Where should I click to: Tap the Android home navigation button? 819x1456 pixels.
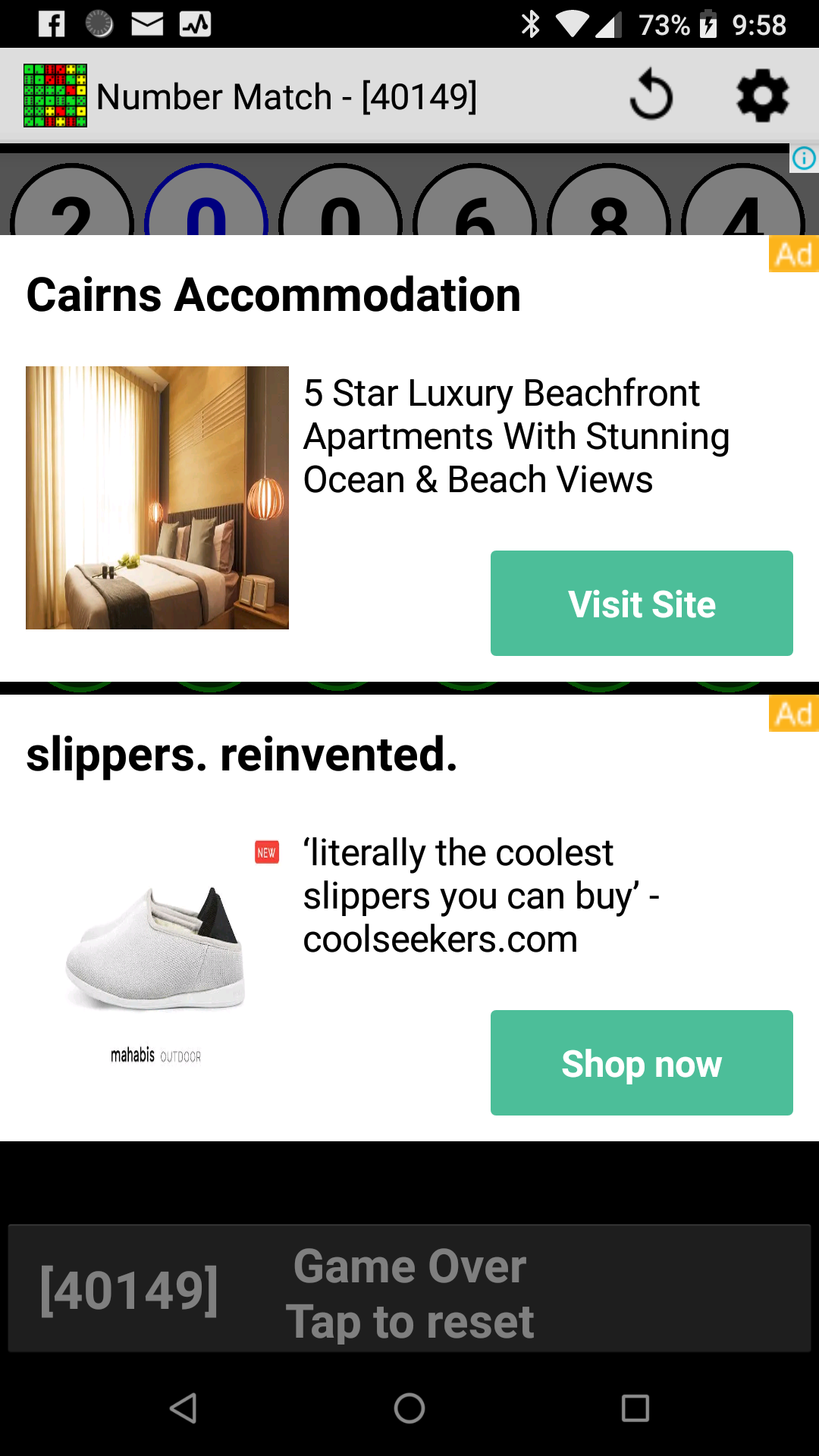tap(409, 1408)
